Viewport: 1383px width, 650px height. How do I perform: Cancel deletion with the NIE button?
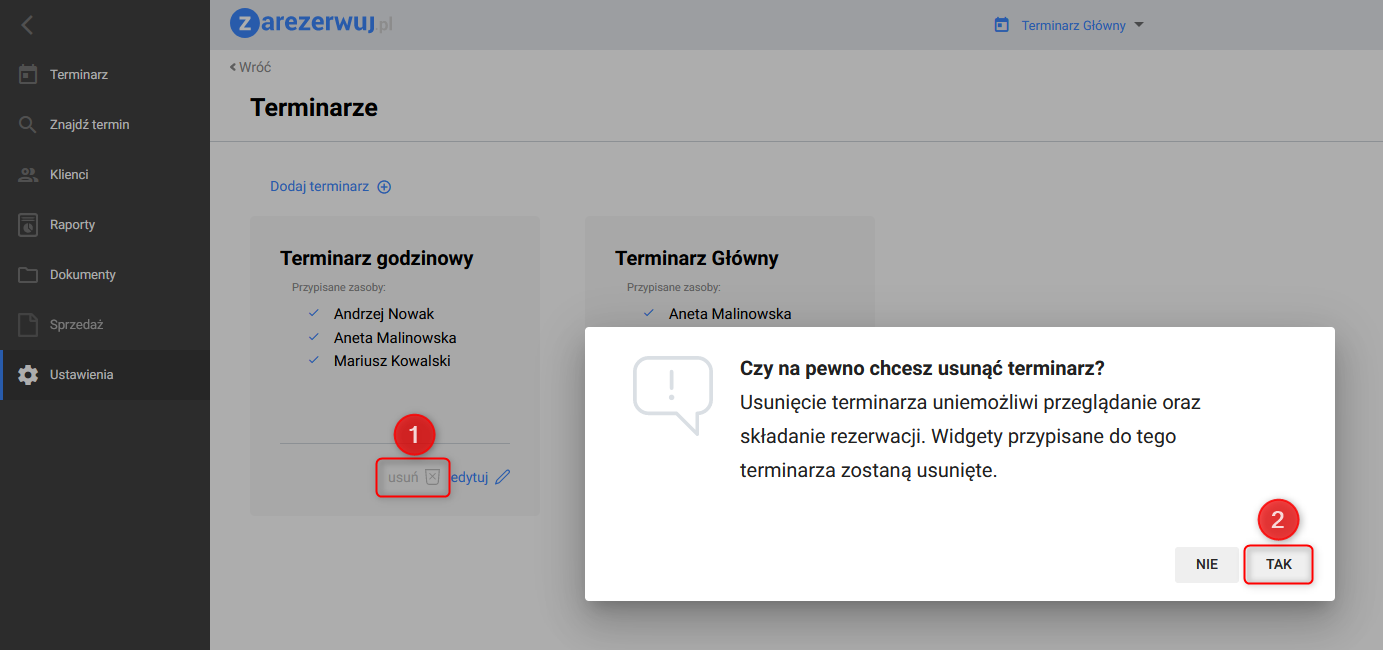tap(1206, 564)
